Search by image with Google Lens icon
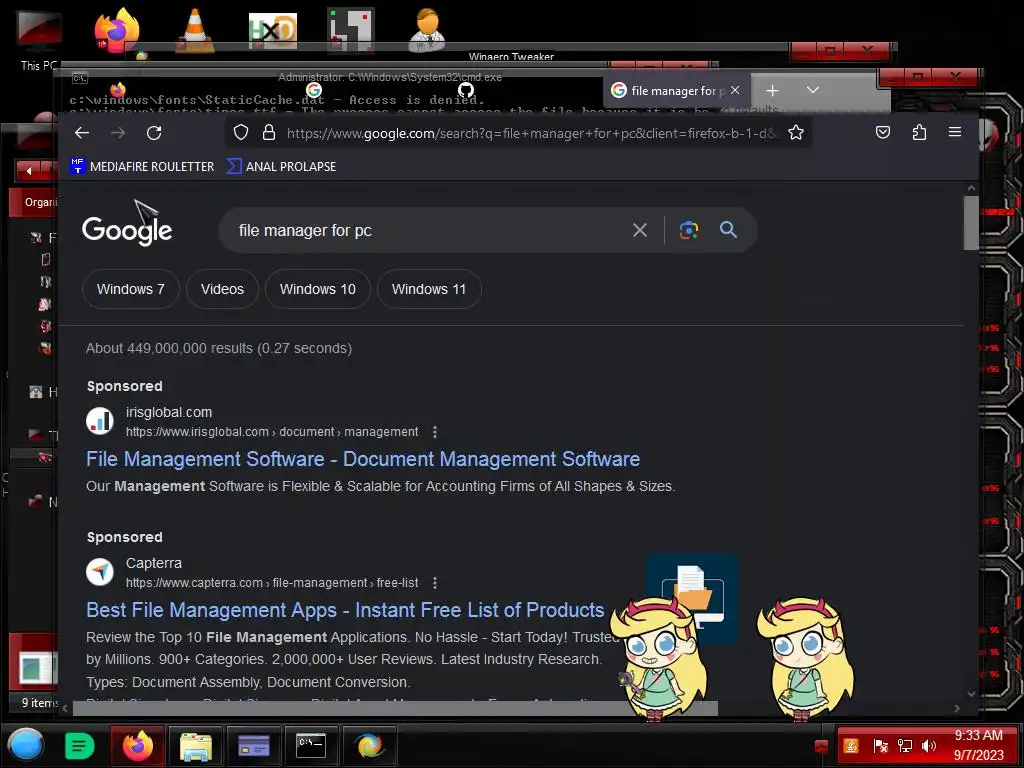The width and height of the screenshot is (1024, 768). (x=688, y=230)
